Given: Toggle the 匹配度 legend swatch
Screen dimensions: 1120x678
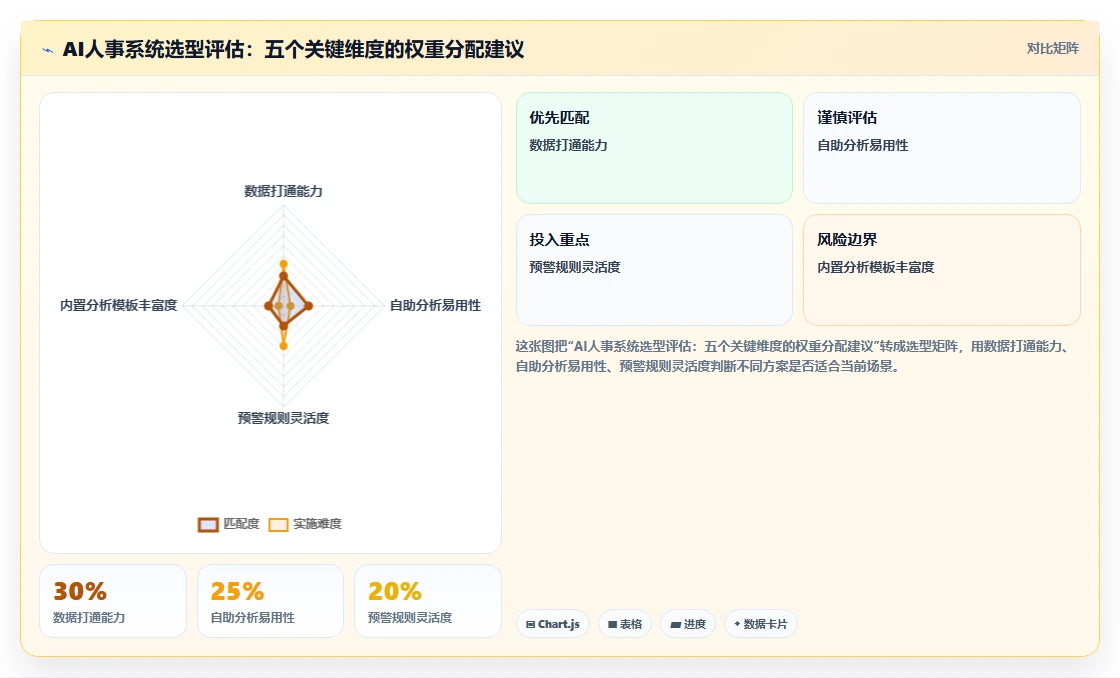Looking at the screenshot, I should [x=208, y=524].
